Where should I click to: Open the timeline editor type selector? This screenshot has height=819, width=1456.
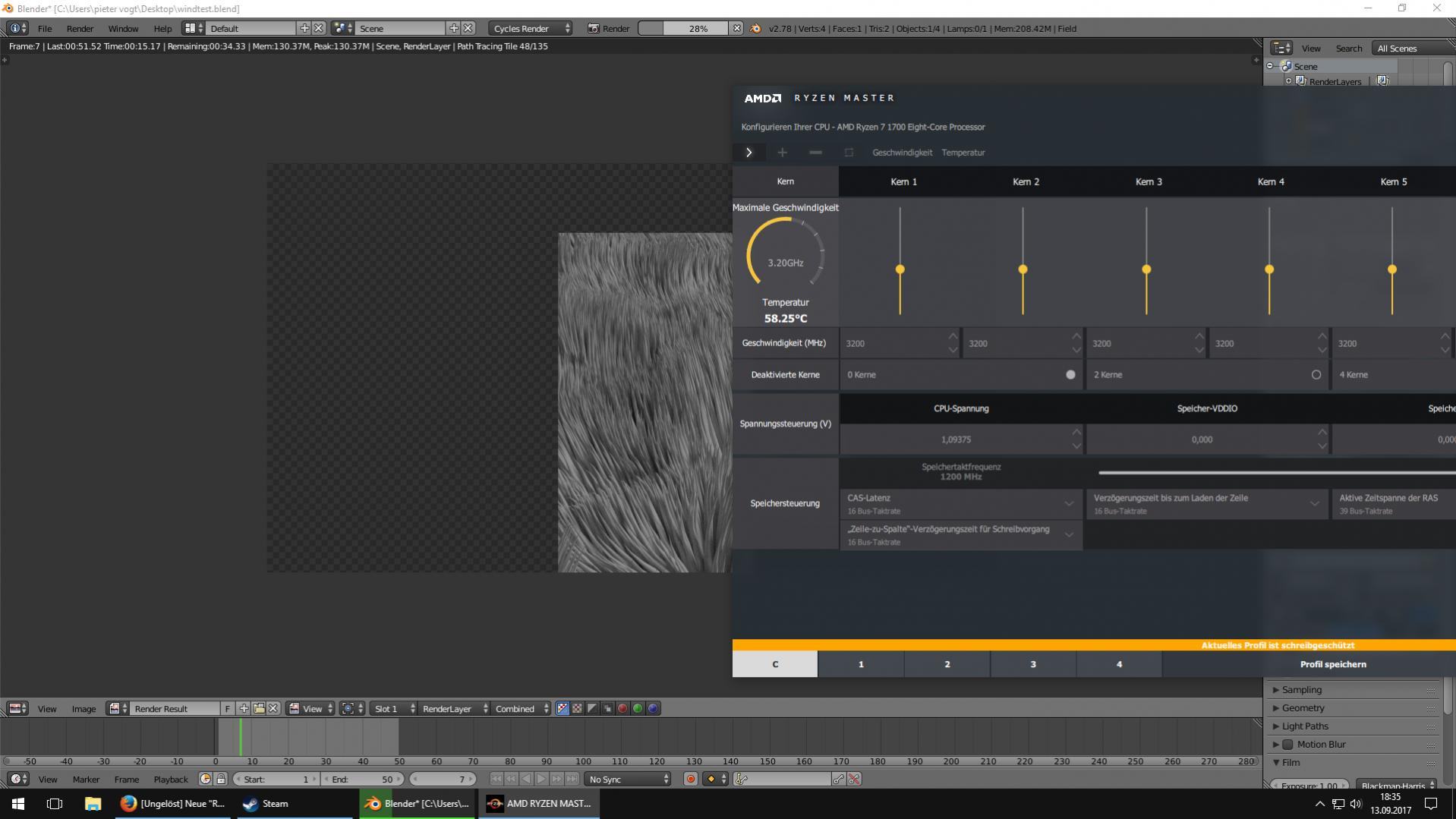17,779
